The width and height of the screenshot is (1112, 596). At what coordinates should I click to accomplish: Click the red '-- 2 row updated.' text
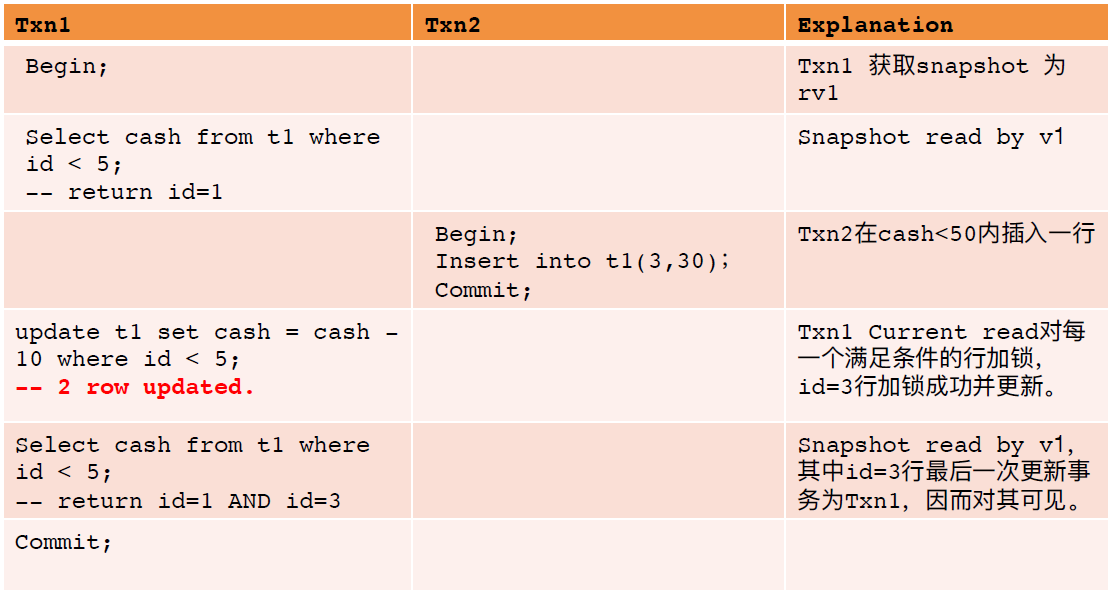click(135, 388)
